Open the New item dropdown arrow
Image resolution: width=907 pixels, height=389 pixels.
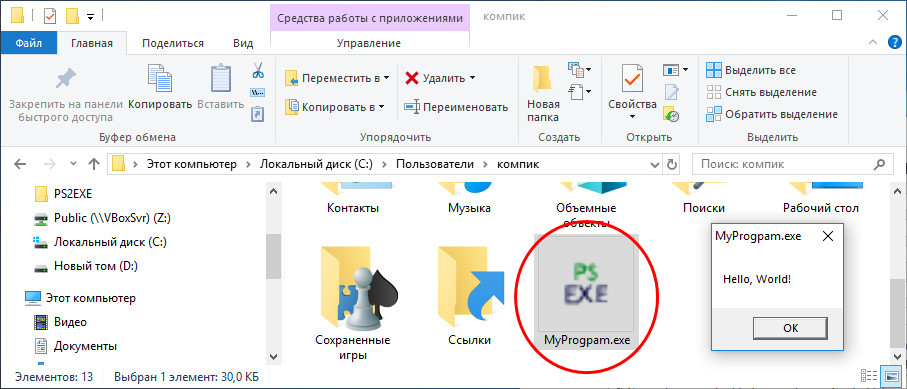[x=588, y=71]
